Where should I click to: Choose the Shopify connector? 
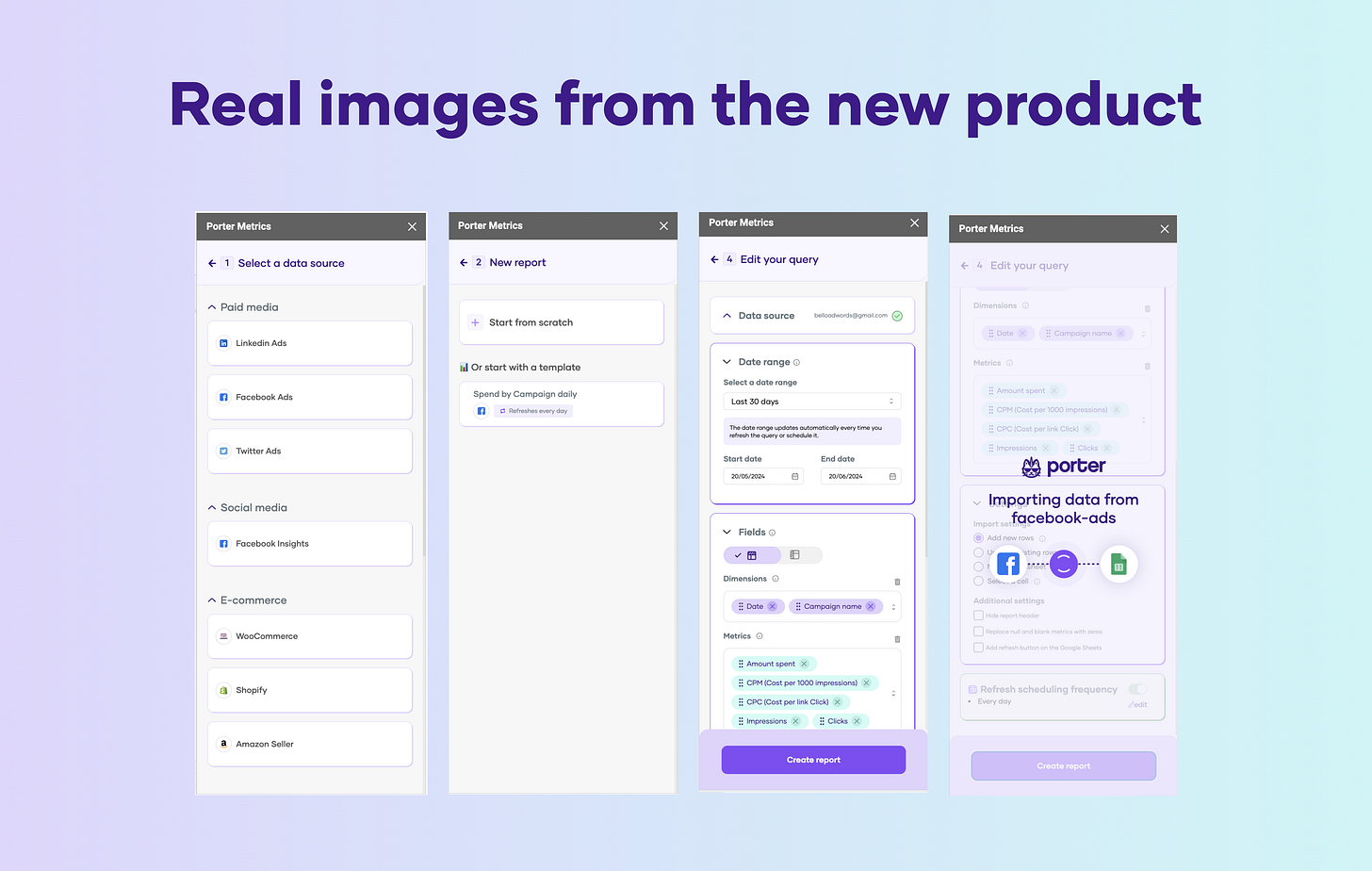pyautogui.click(x=310, y=690)
